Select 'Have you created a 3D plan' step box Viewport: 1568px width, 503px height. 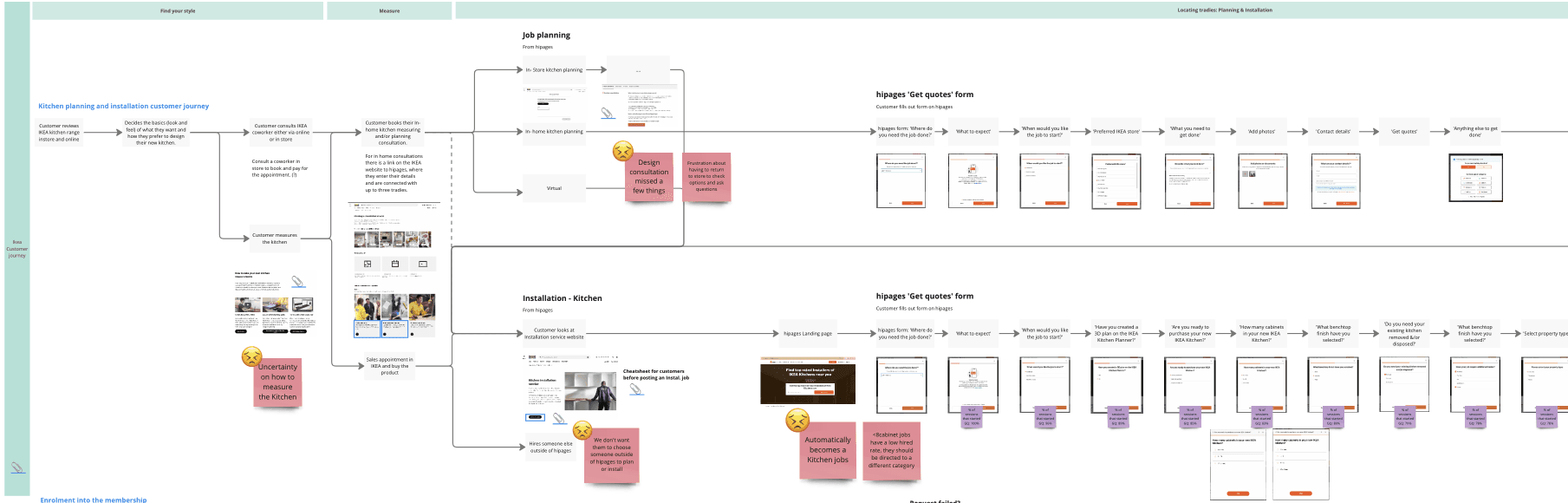coord(1116,333)
